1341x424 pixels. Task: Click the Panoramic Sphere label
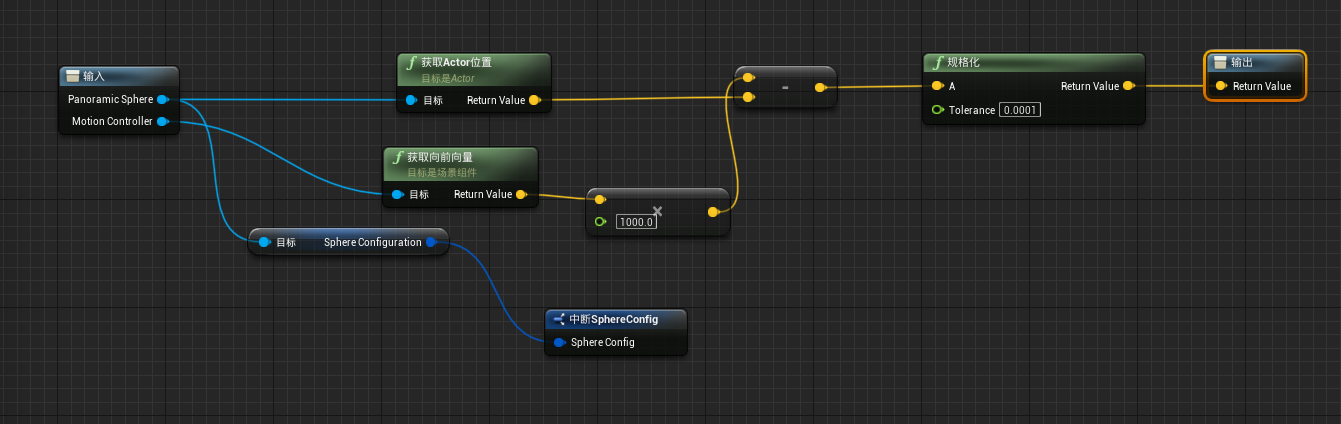(110, 99)
